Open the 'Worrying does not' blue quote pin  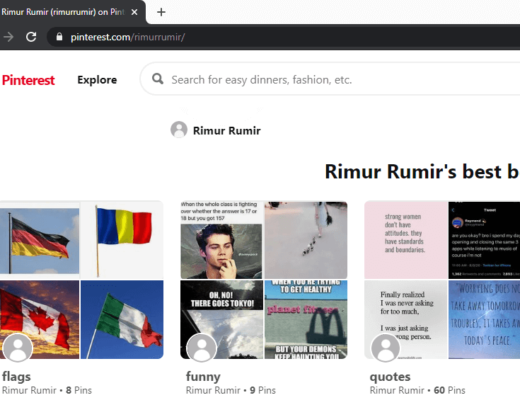click(x=484, y=319)
